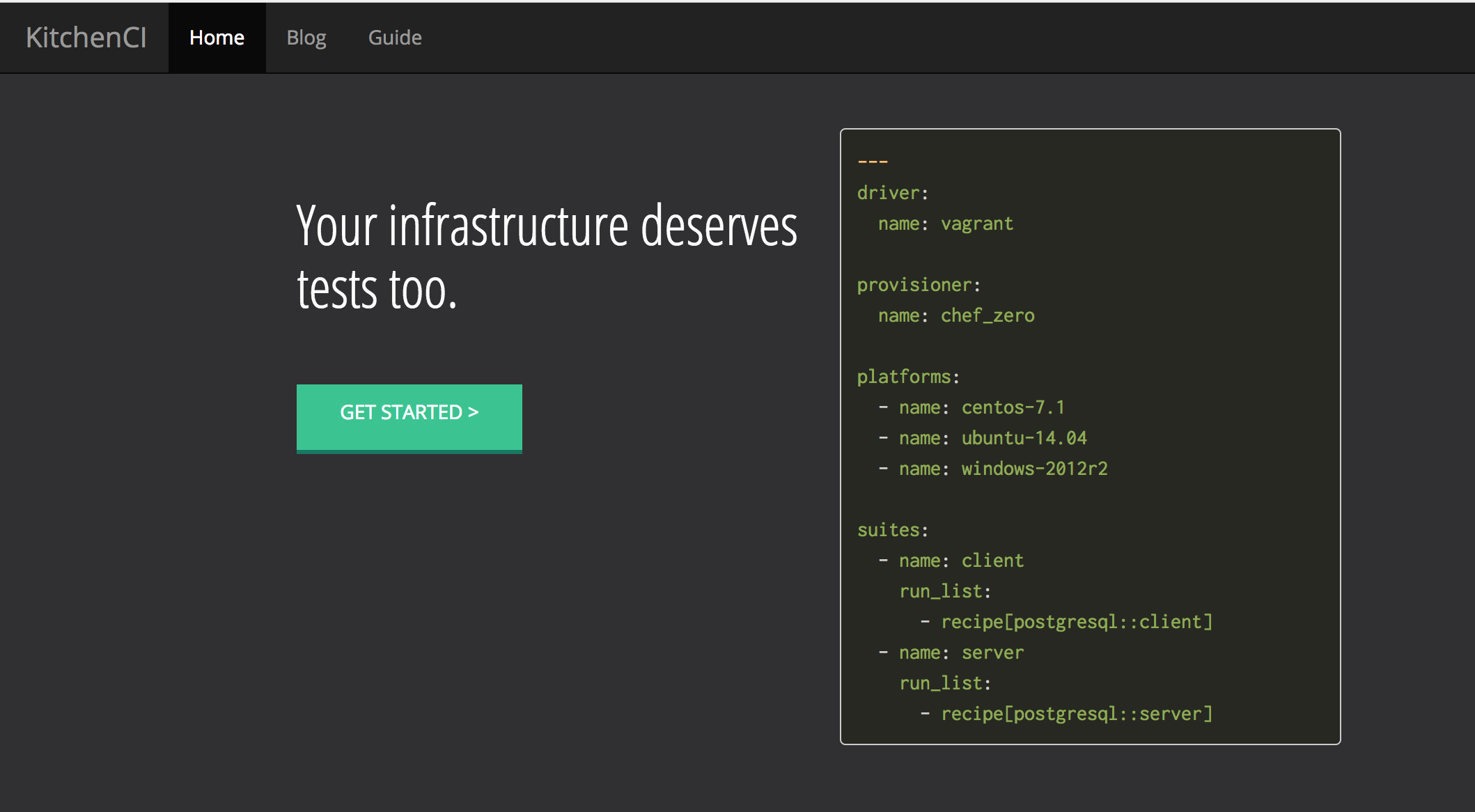Click the YAML document start dashes
The image size is (1475, 812).
(873, 162)
